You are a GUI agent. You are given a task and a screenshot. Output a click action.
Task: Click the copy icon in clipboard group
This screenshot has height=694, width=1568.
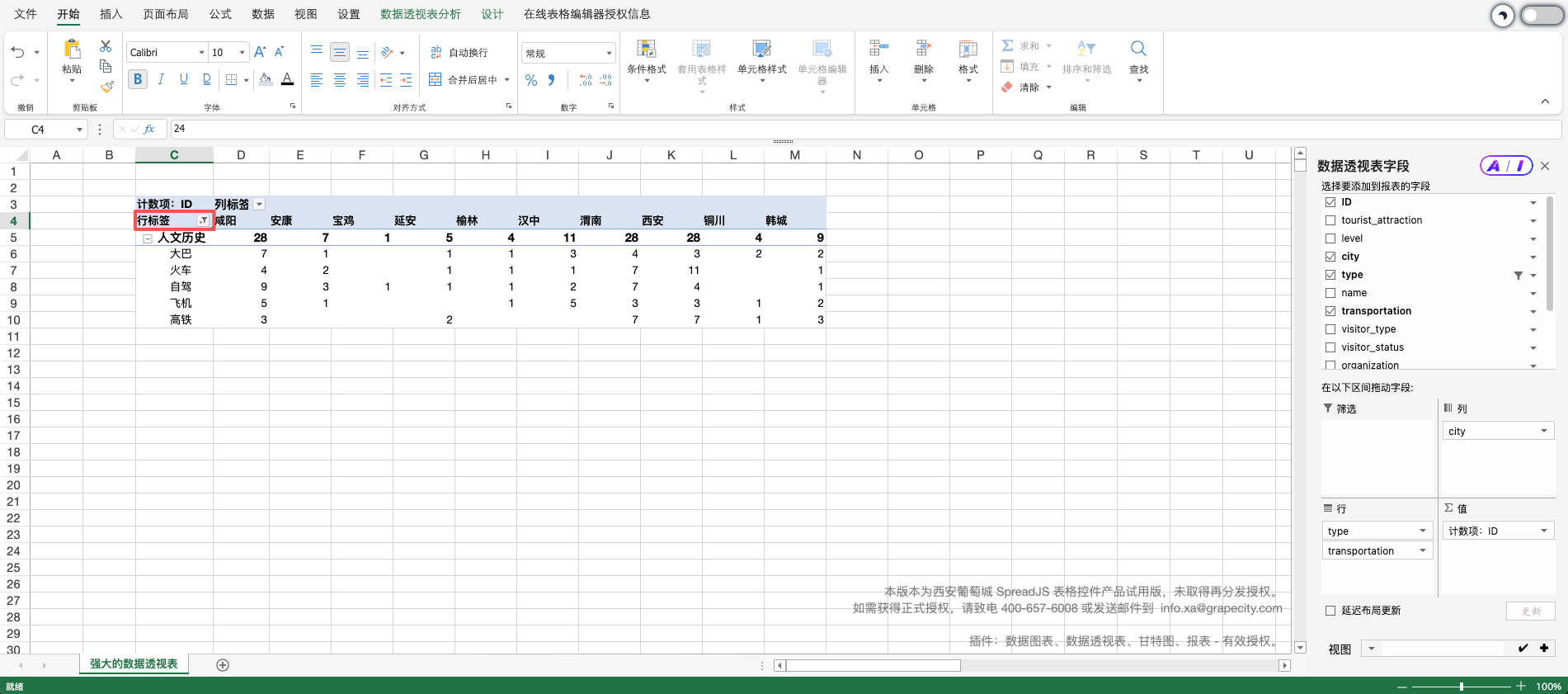click(x=106, y=66)
